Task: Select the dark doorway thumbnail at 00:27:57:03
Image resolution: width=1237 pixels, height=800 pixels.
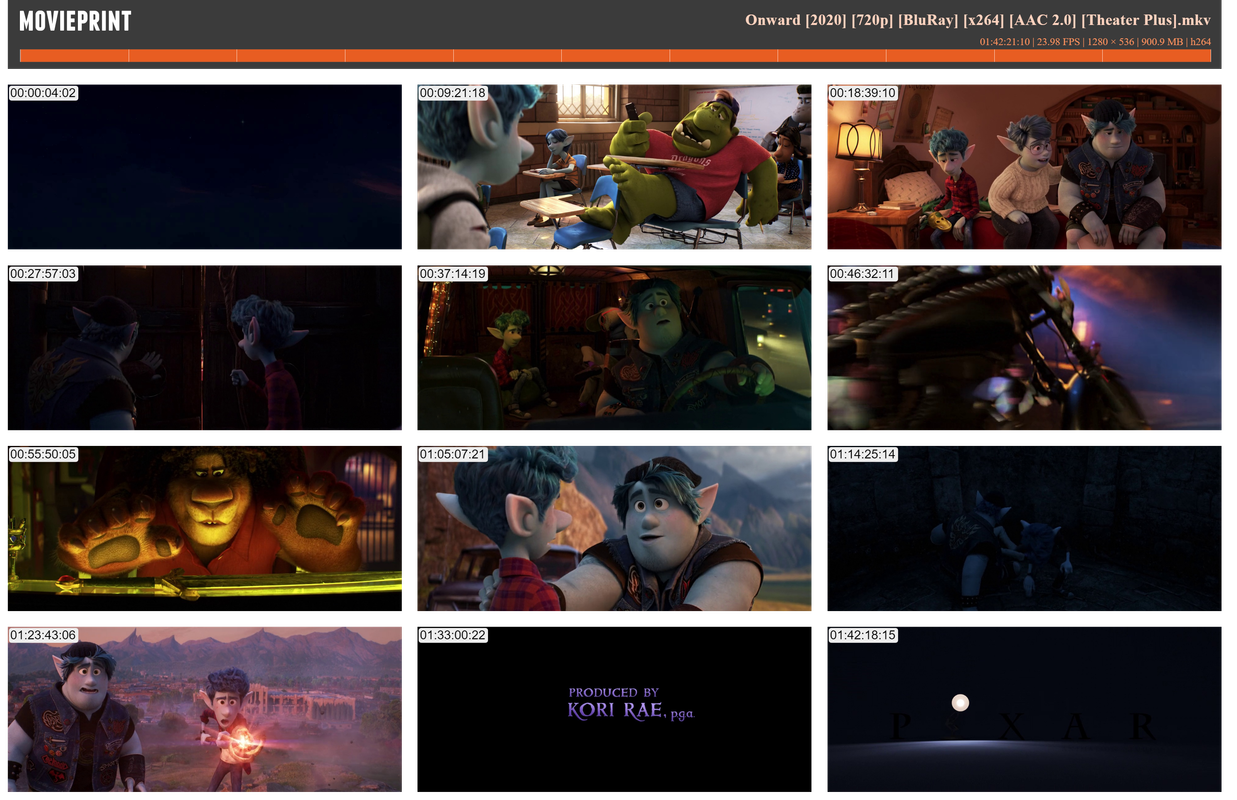Action: tap(204, 348)
